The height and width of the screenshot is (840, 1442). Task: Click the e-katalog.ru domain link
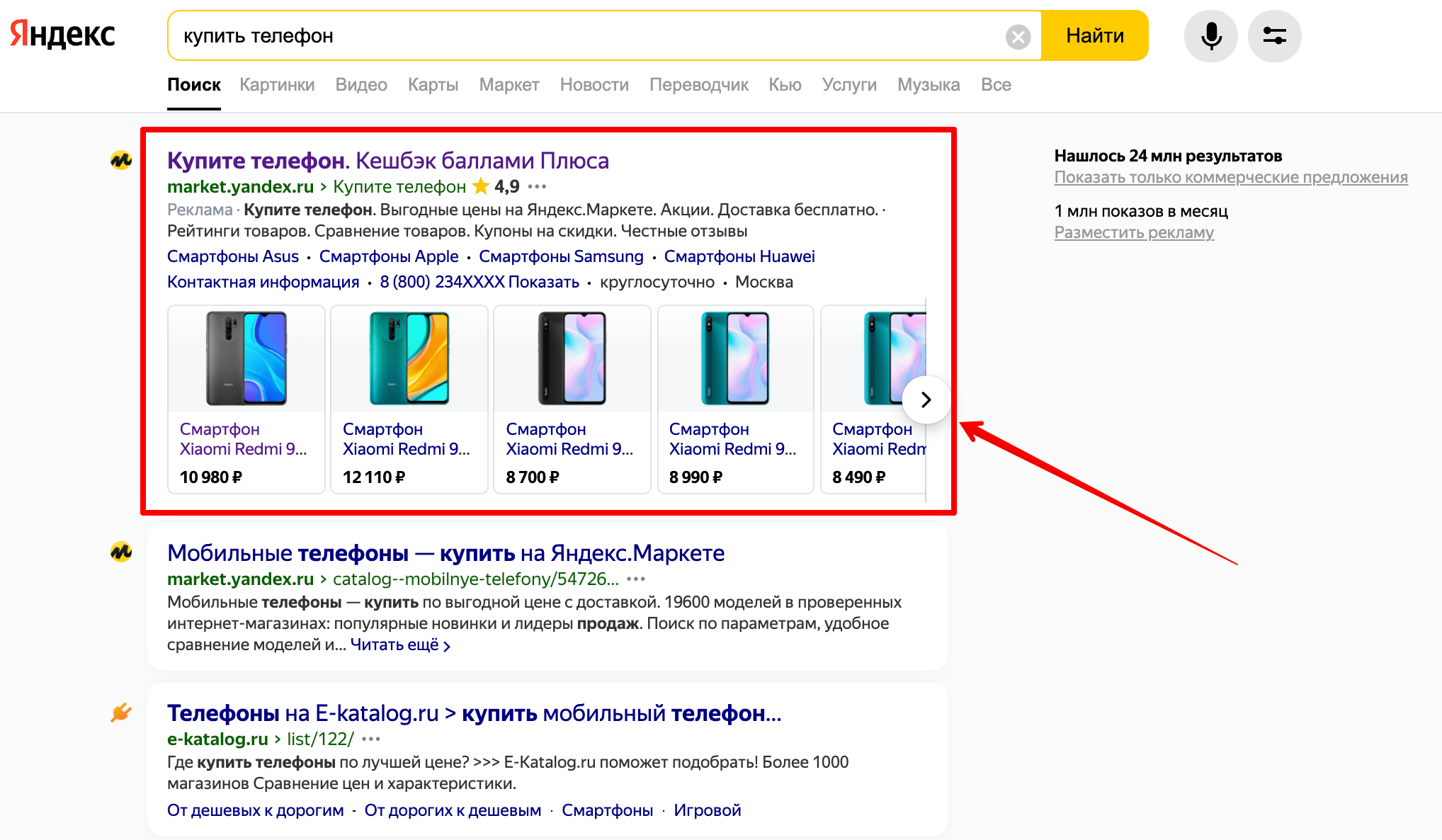point(217,739)
